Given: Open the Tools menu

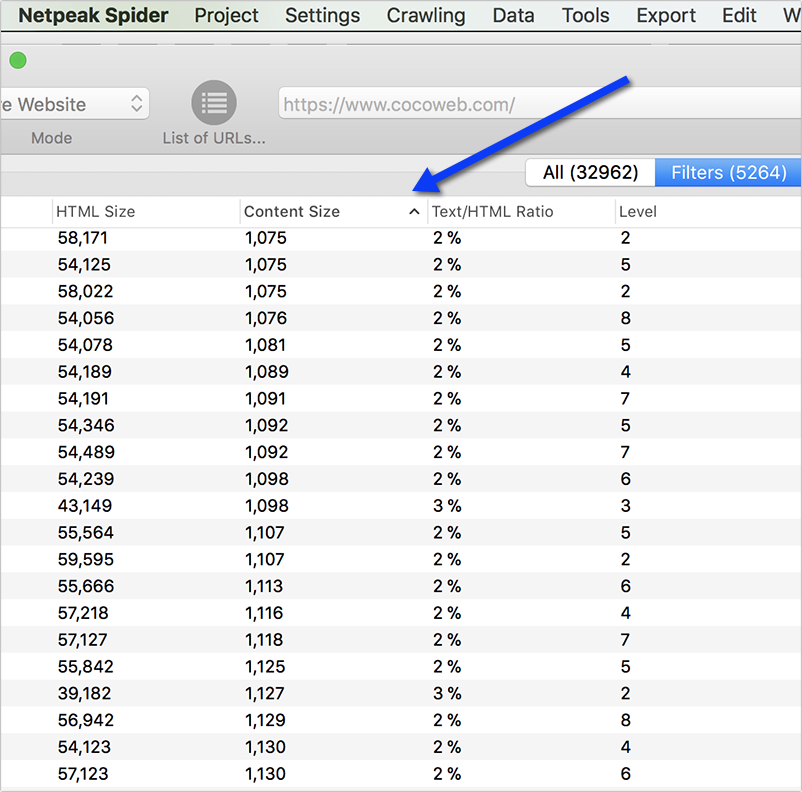Looking at the screenshot, I should [x=585, y=15].
